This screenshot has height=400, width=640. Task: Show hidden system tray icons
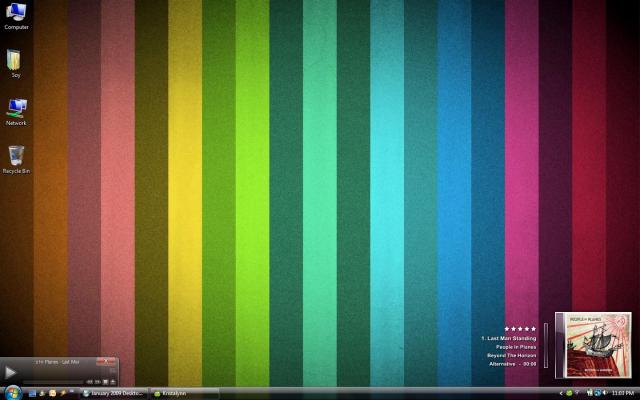[560, 393]
